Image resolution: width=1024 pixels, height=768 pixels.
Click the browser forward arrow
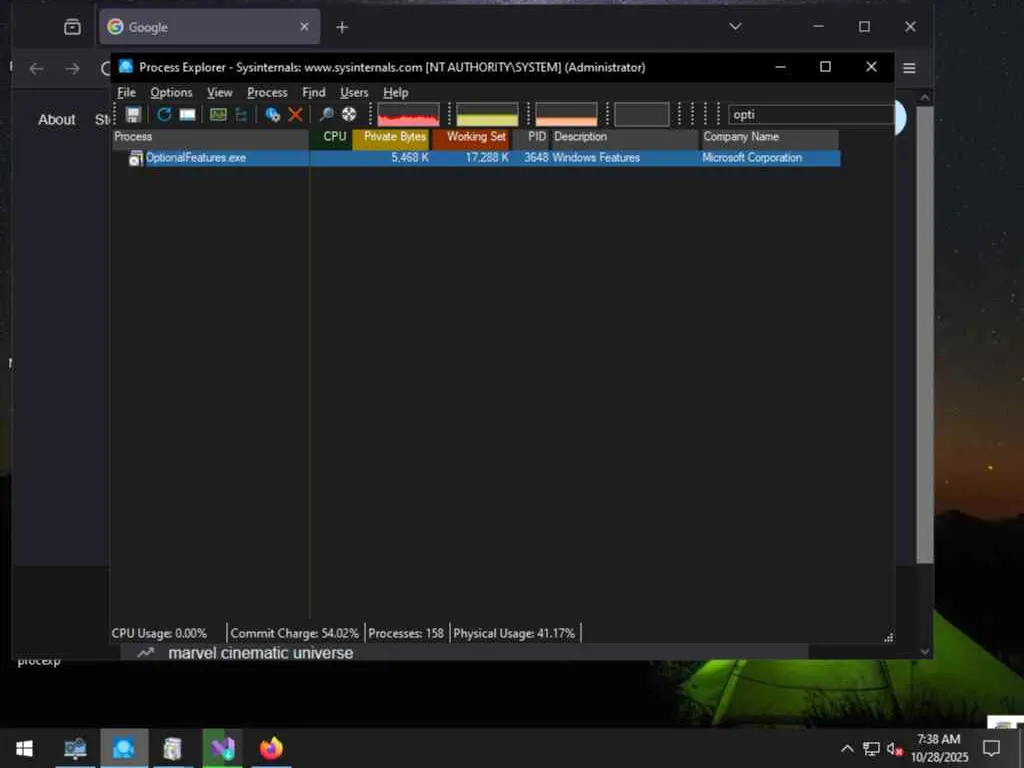coord(72,69)
